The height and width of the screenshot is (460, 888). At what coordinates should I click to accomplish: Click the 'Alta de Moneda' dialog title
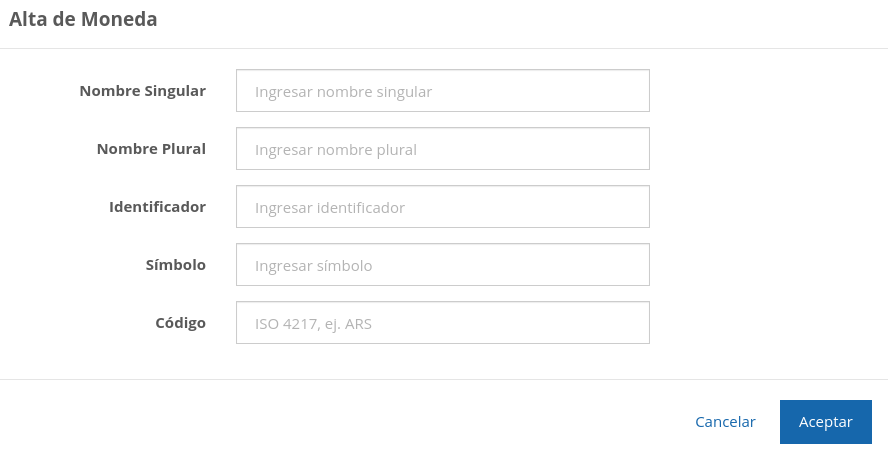click(x=83, y=19)
